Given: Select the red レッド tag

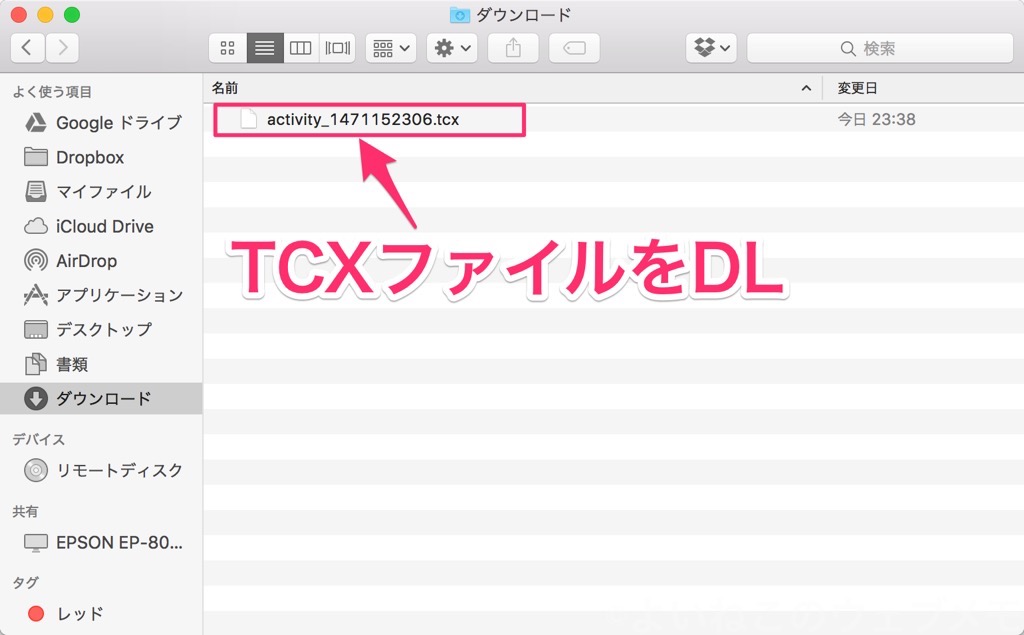Looking at the screenshot, I should coord(79,613).
